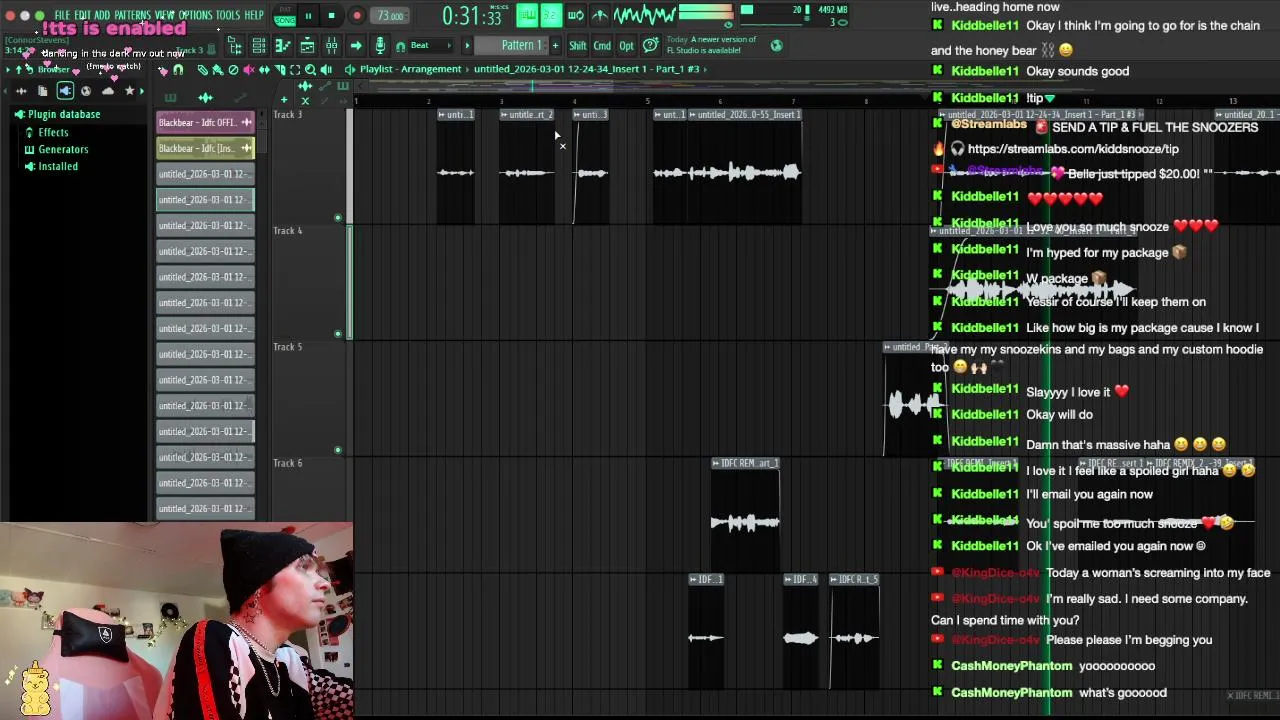Click the arrow left of Pattern 1
The image size is (1280, 720).
[466, 46]
